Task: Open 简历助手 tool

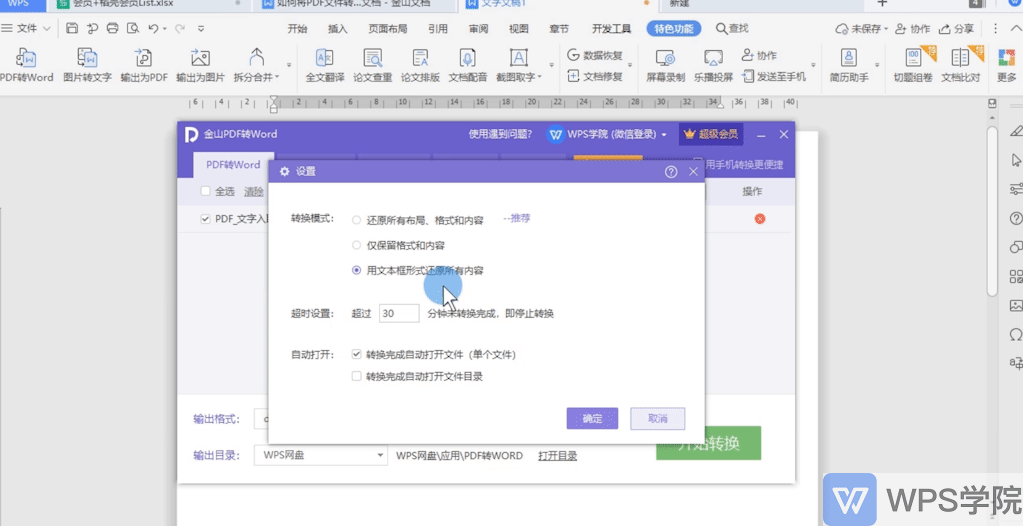Action: click(849, 65)
